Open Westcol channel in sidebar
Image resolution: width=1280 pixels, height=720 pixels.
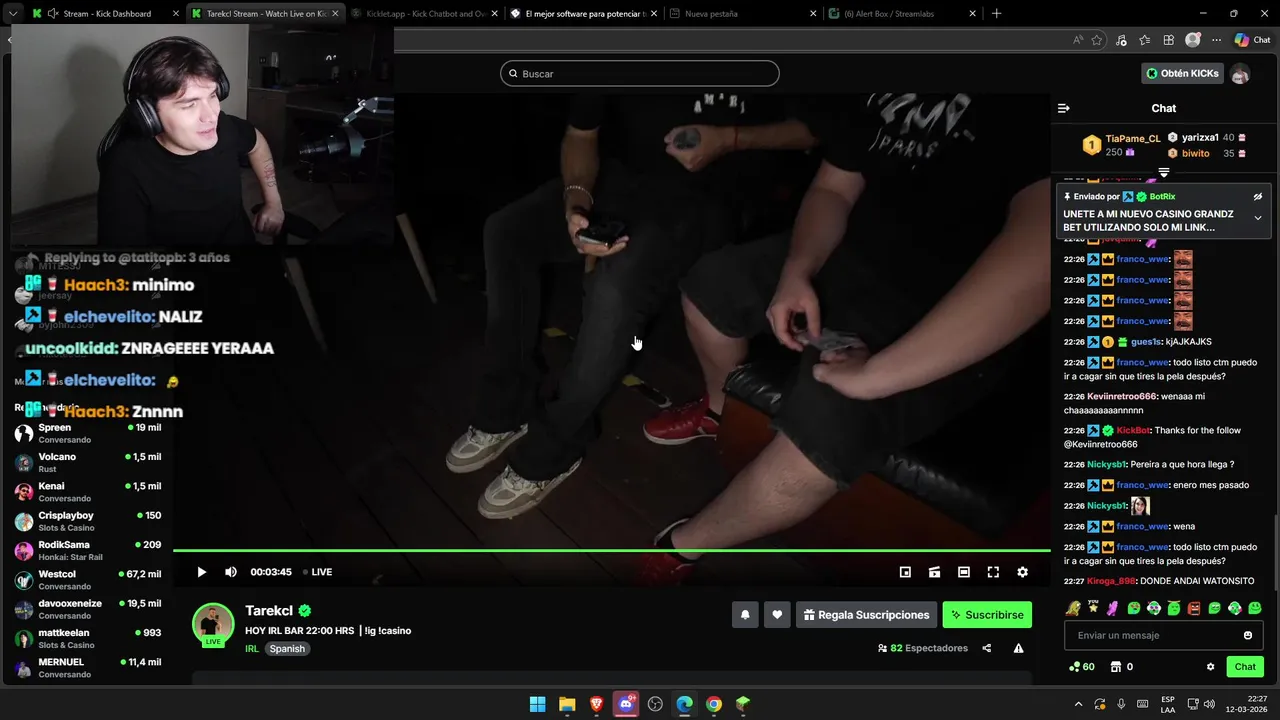tap(88, 579)
